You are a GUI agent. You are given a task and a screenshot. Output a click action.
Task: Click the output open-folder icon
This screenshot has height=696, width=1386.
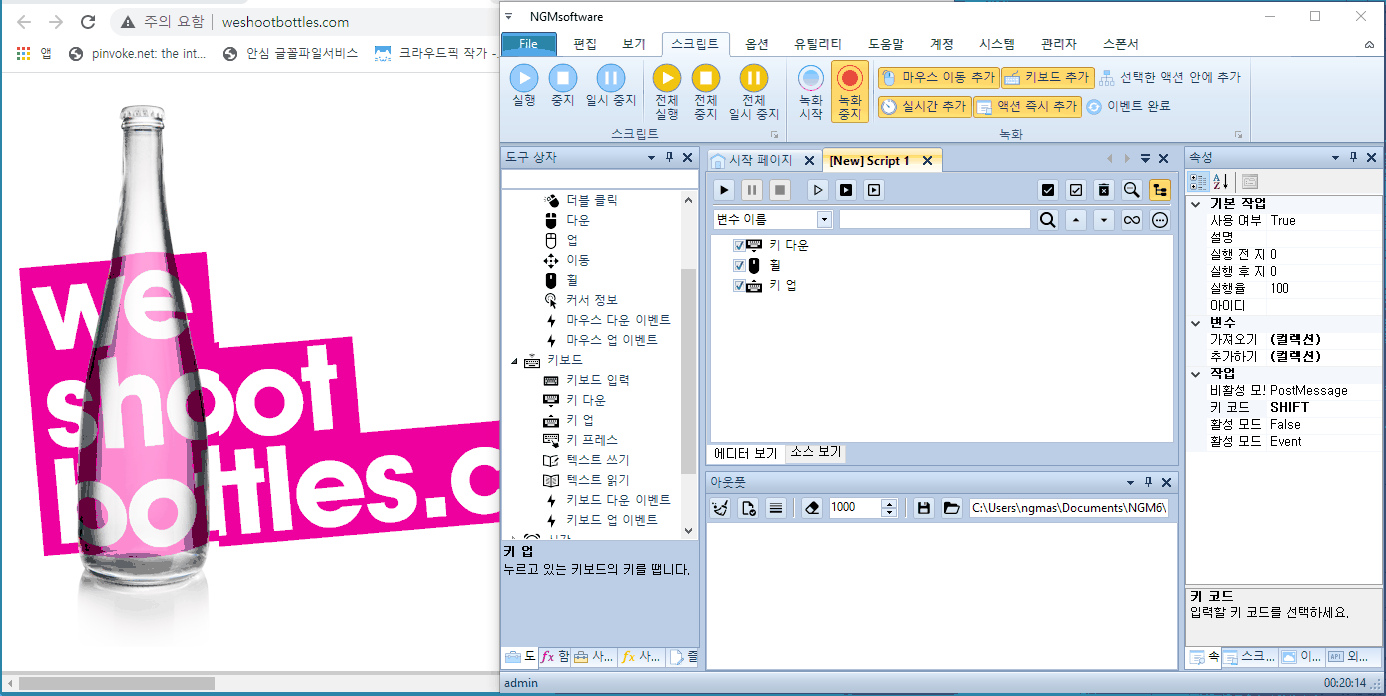951,508
